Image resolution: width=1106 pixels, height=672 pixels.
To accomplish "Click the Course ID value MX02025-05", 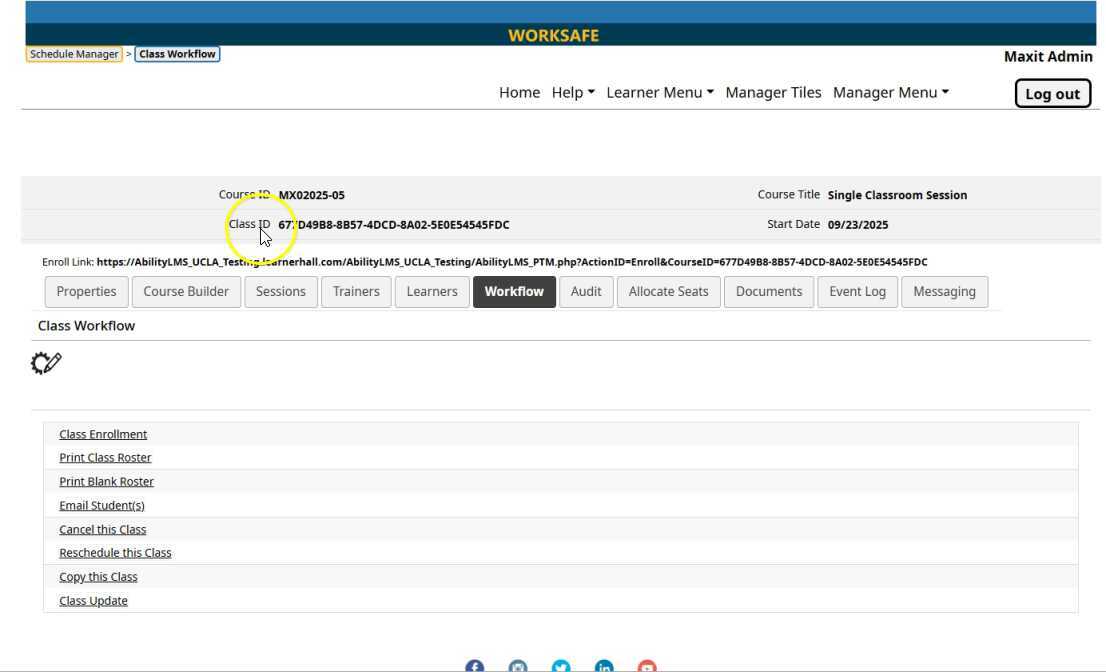I will tap(312, 195).
